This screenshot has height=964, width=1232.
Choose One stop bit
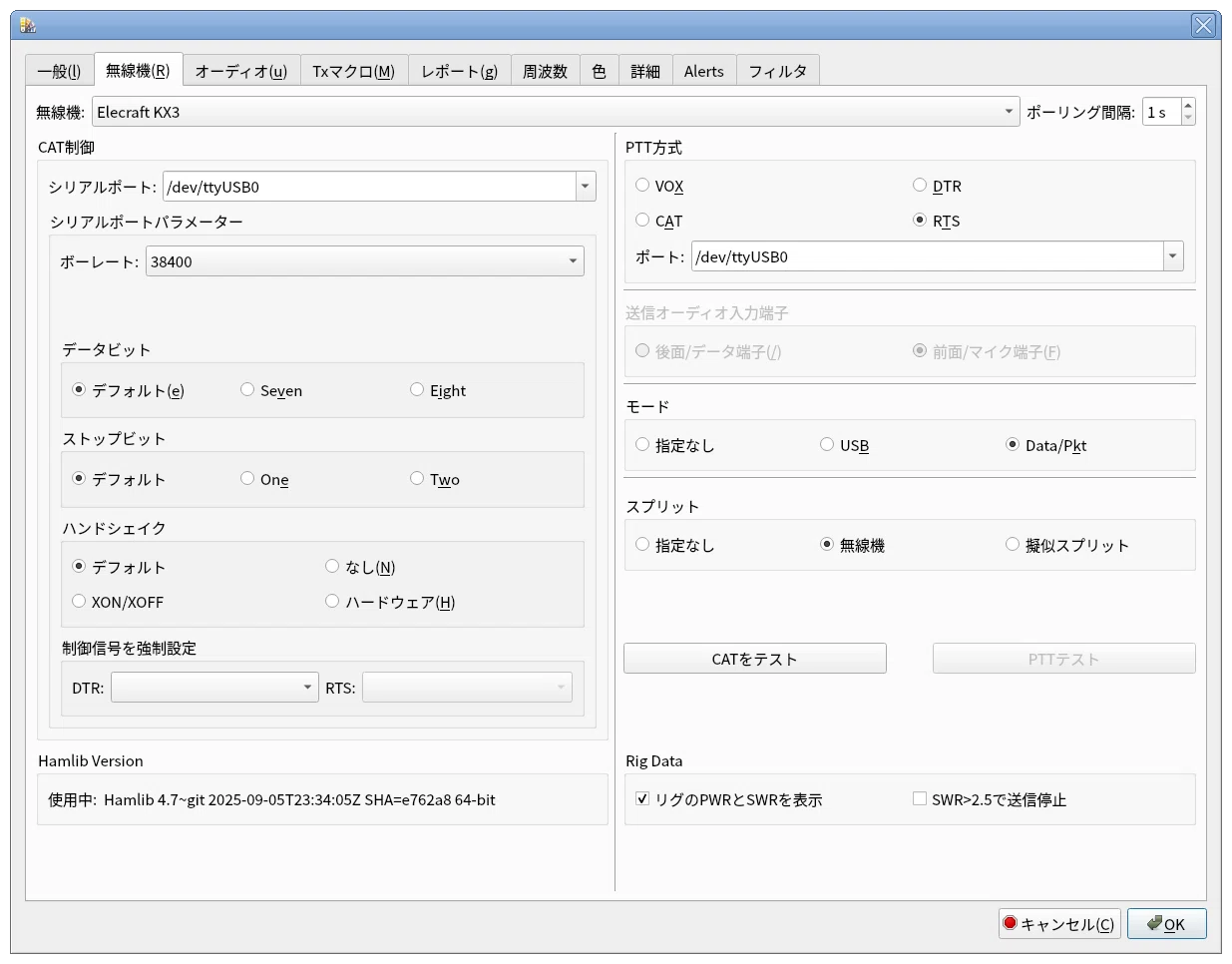pyautogui.click(x=264, y=479)
